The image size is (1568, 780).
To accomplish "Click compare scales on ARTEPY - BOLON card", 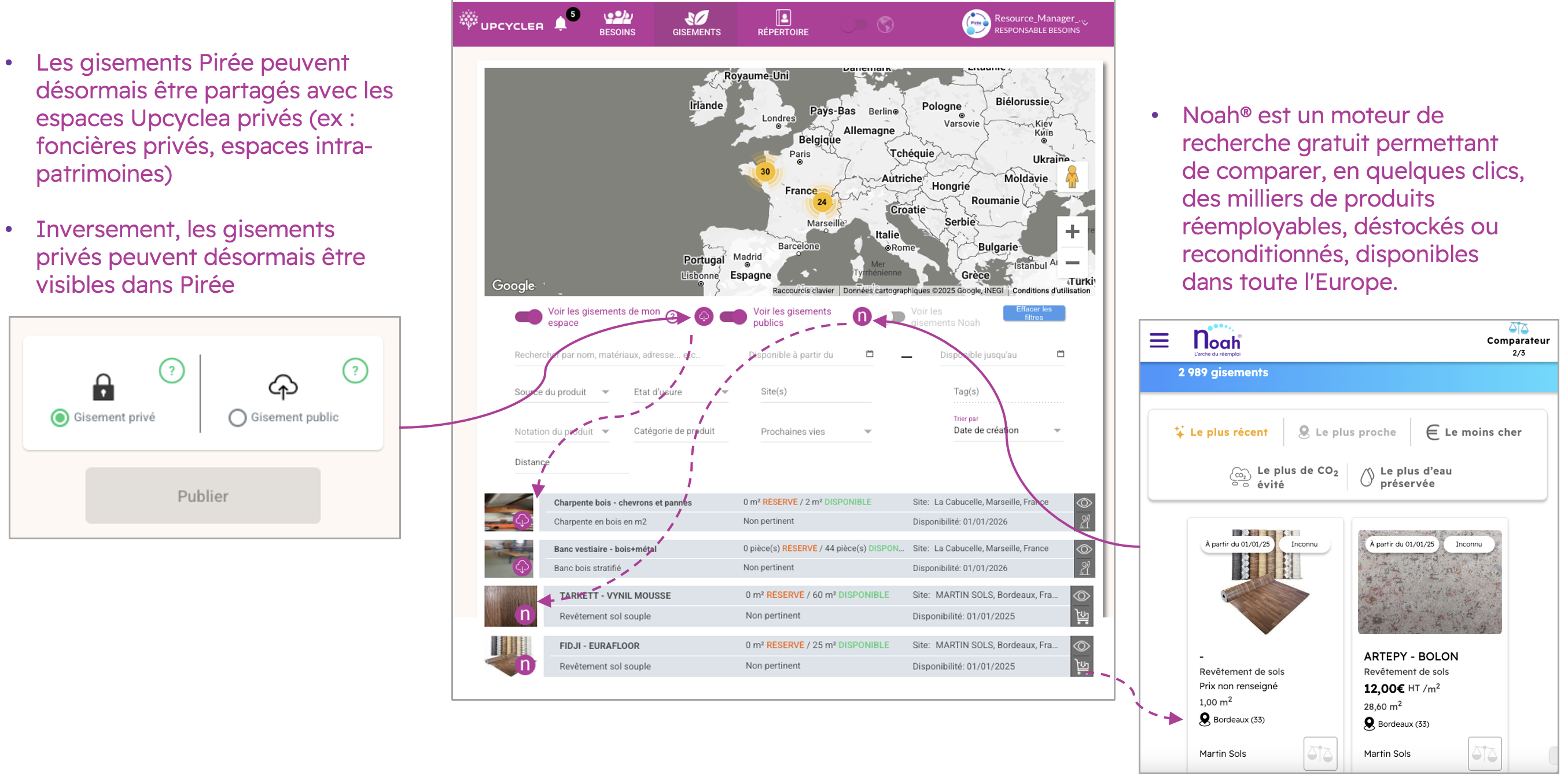I will pyautogui.click(x=1484, y=754).
